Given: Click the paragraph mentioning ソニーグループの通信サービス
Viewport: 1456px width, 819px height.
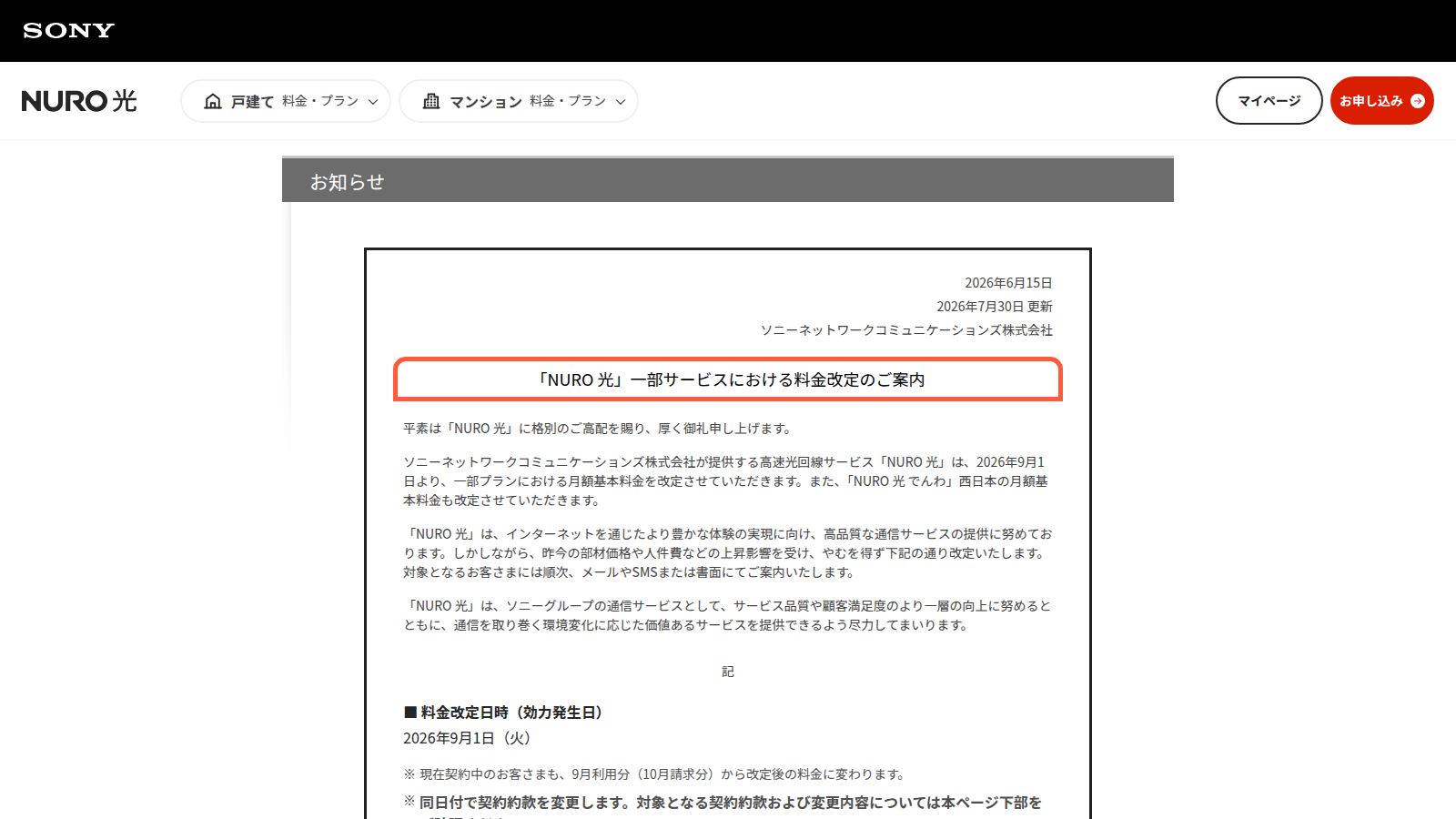Looking at the screenshot, I should pyautogui.click(x=727, y=615).
